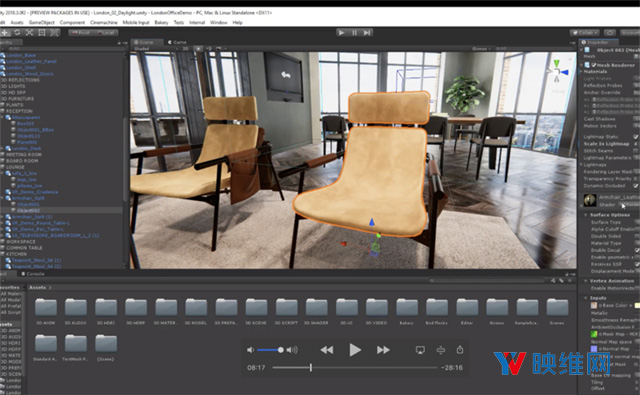Toggle the Receives SSR checkbox
This screenshot has width=640, height=395.
[637, 264]
